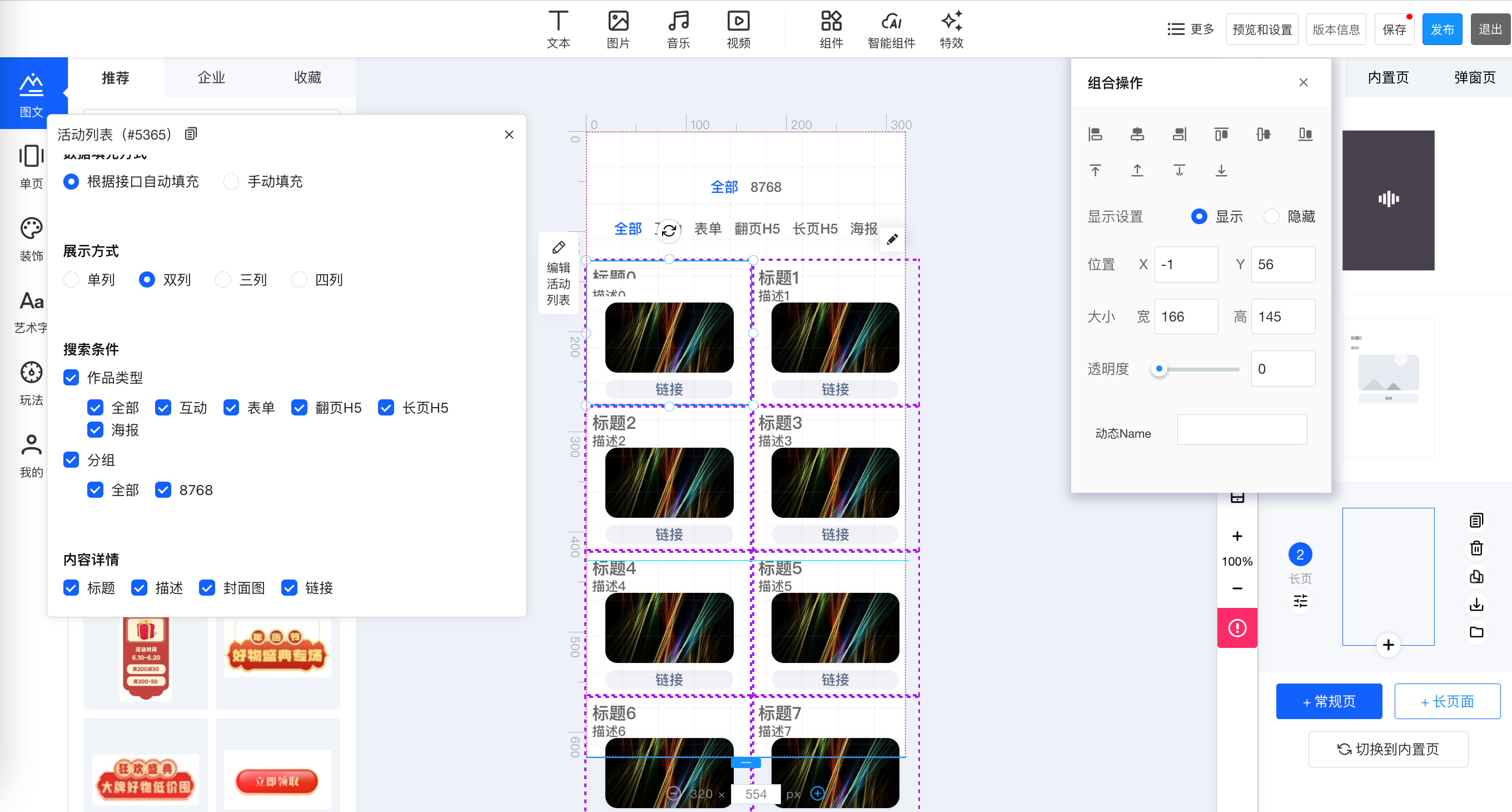Switch to the 企业 tab
The height and width of the screenshot is (812, 1512).
click(211, 77)
